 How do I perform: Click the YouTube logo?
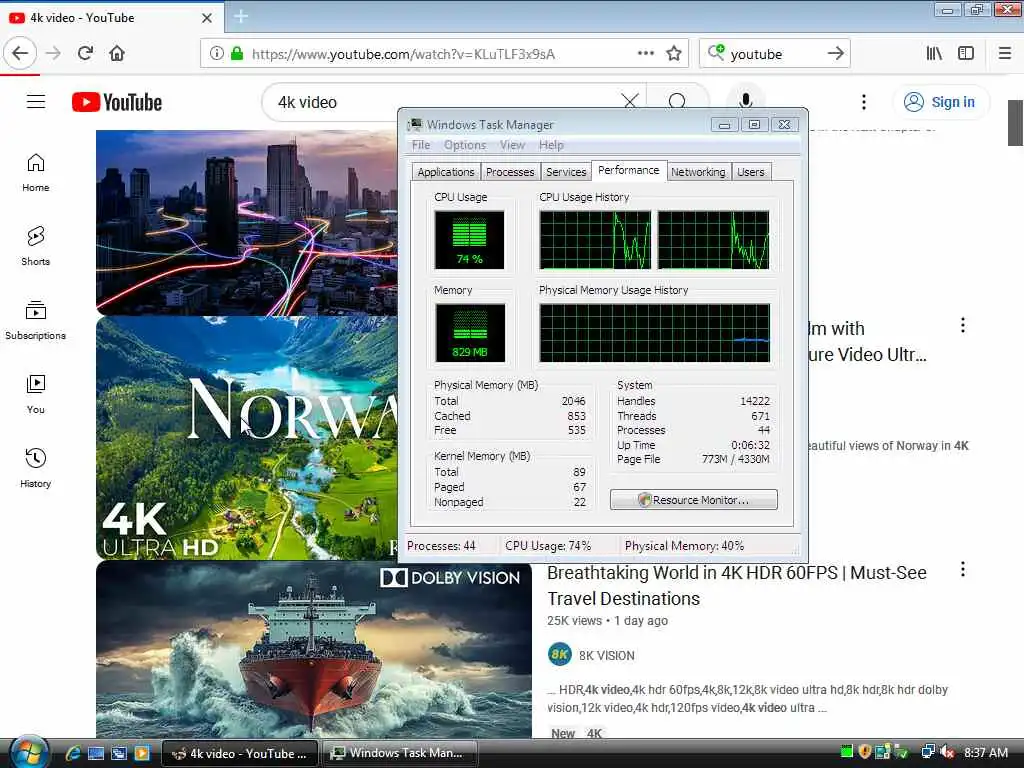[x=117, y=102]
